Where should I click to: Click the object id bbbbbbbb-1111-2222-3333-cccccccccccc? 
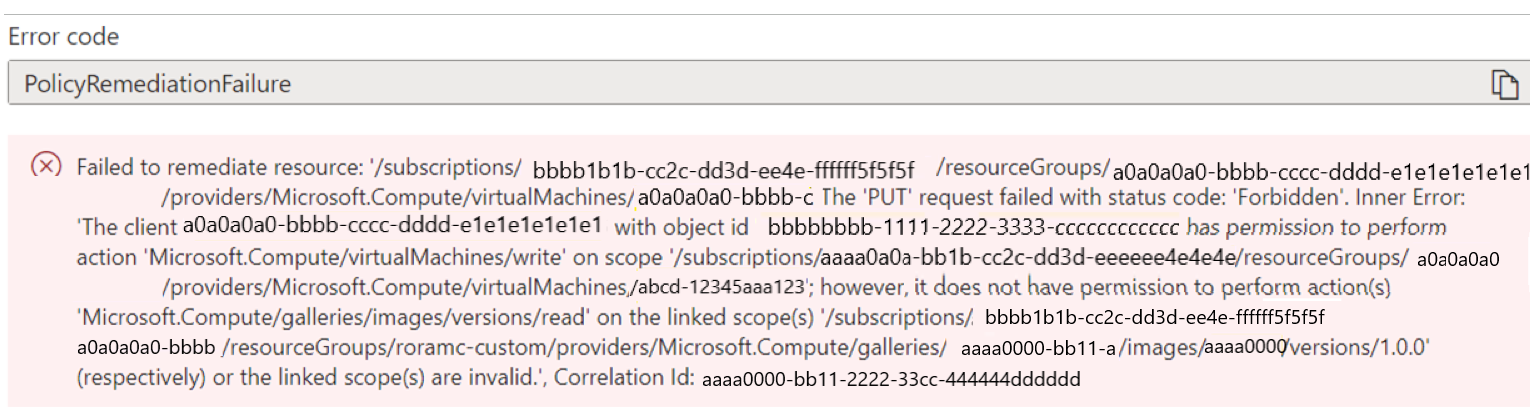point(974,228)
